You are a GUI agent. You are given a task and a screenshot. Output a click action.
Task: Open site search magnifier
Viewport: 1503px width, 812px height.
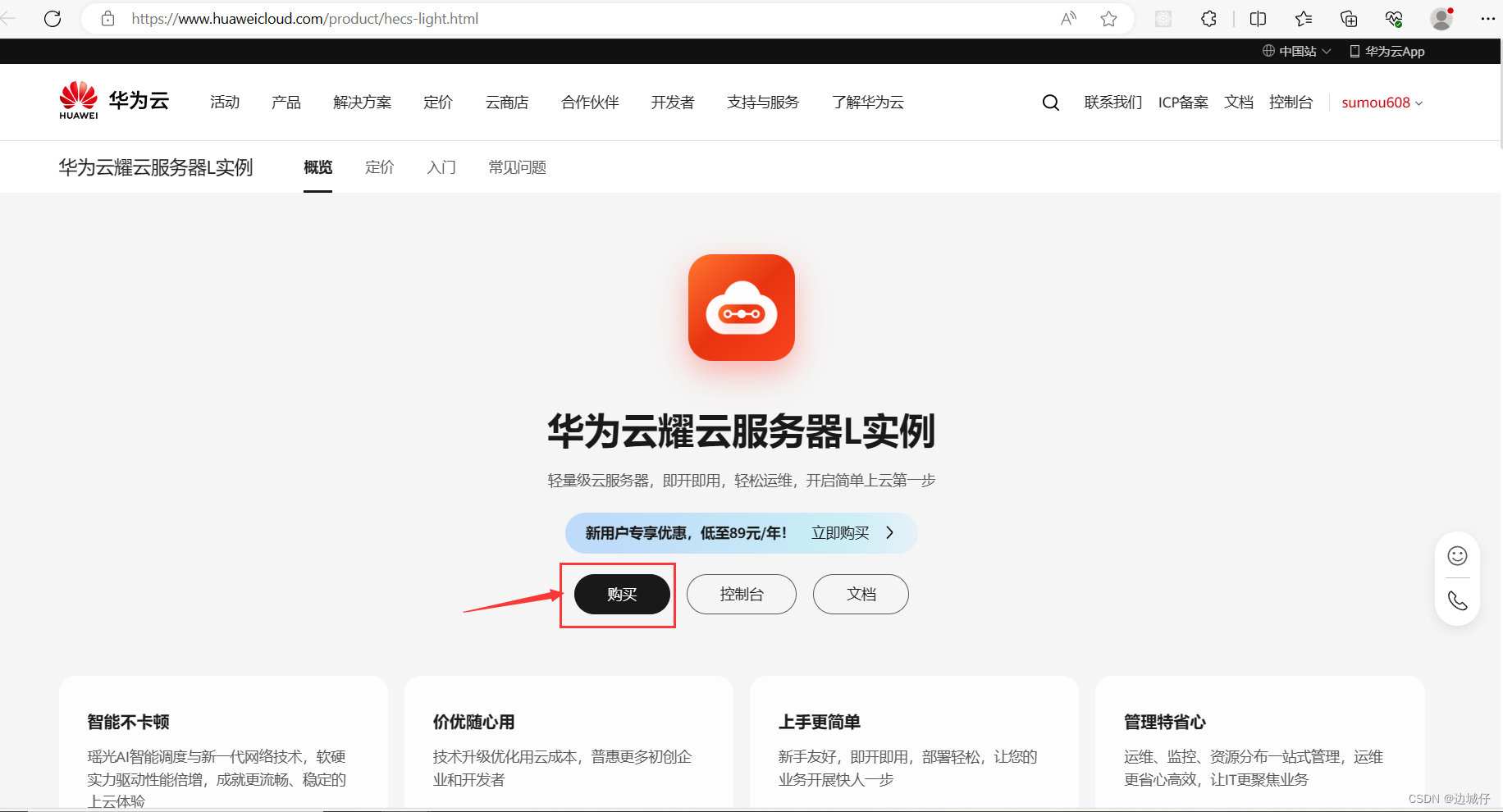[1050, 103]
